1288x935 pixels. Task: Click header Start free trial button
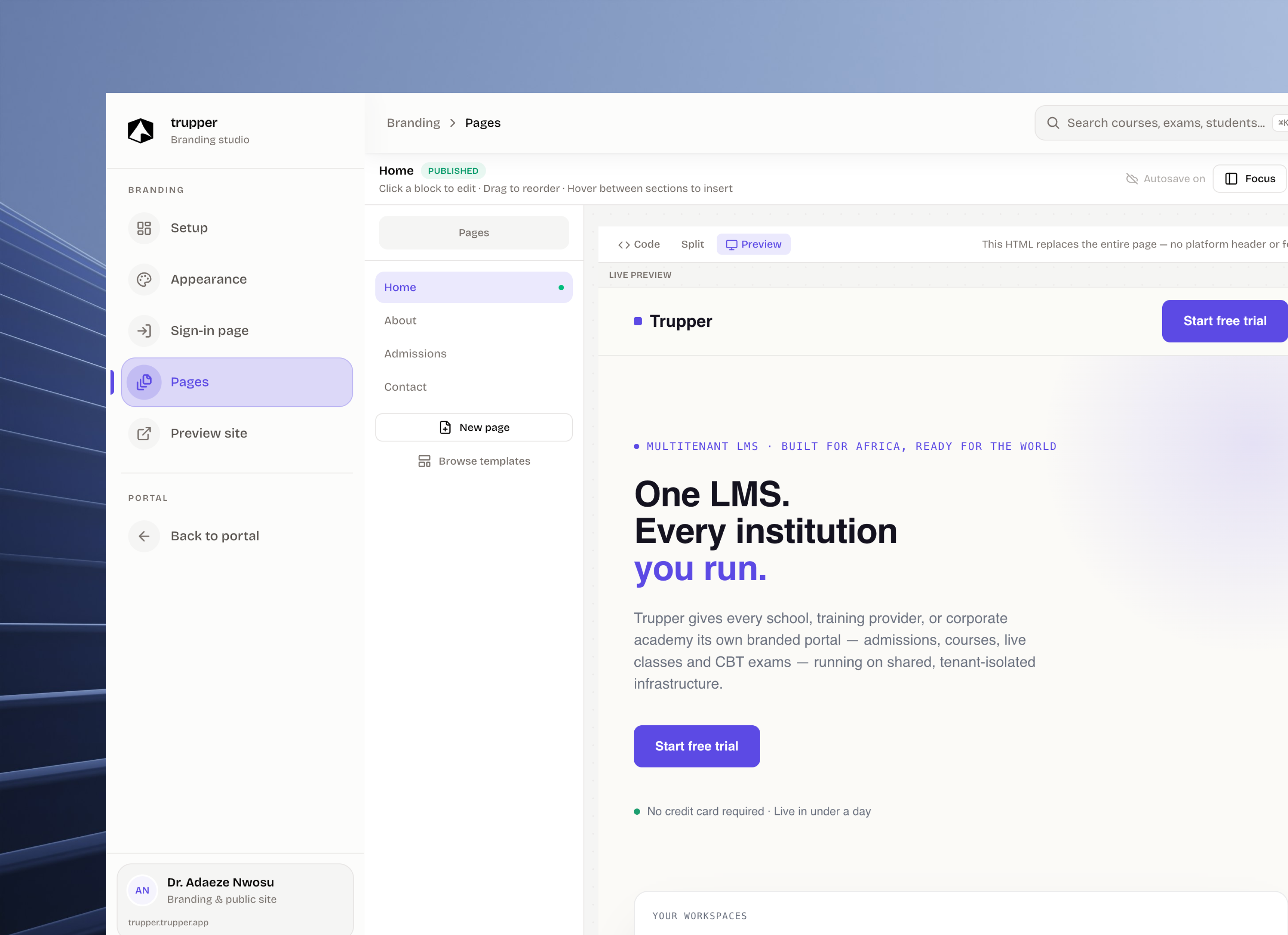point(1225,321)
